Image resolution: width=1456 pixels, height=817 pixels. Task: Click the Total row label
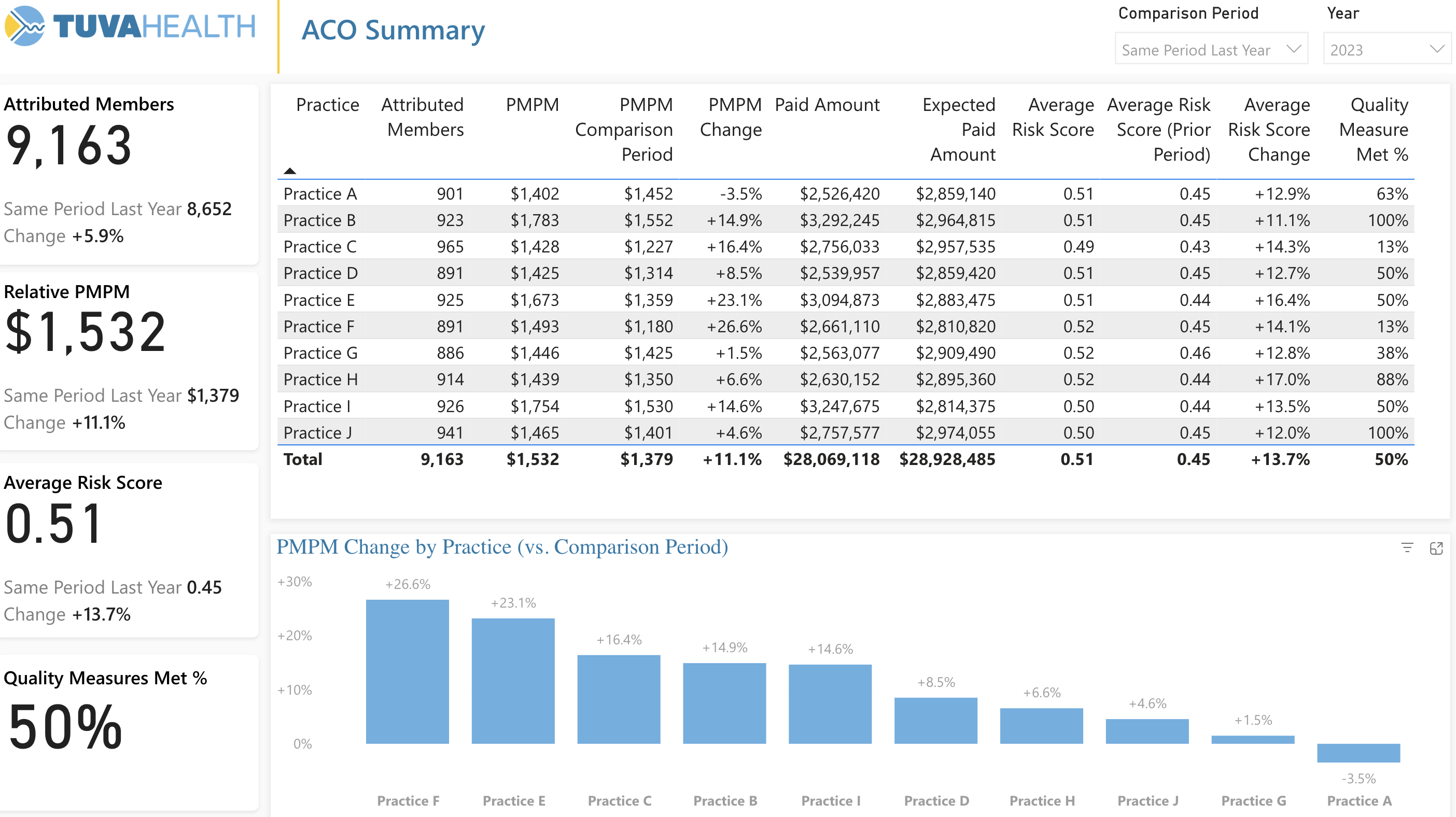[302, 459]
